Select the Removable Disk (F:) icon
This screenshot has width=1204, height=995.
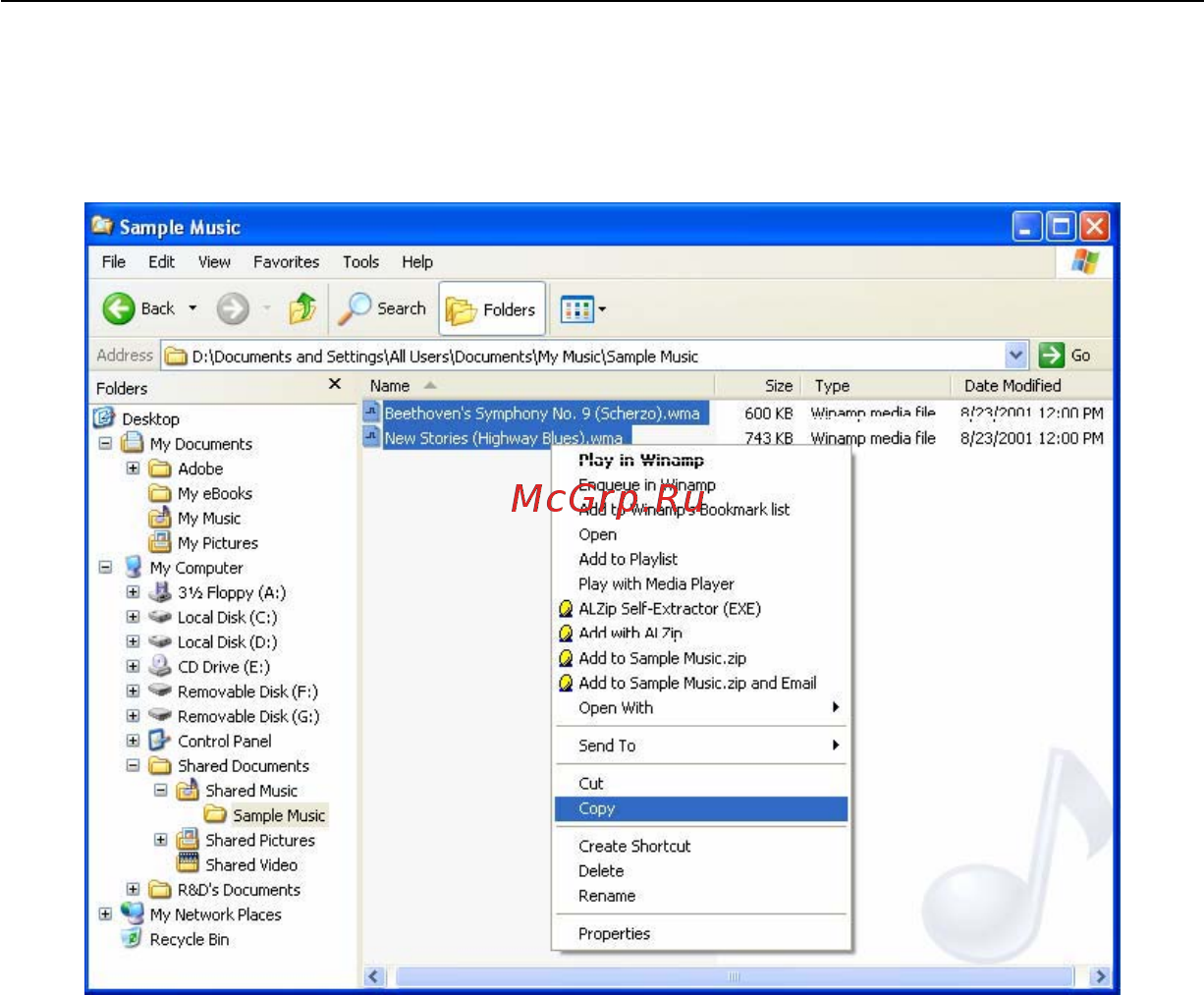(159, 691)
